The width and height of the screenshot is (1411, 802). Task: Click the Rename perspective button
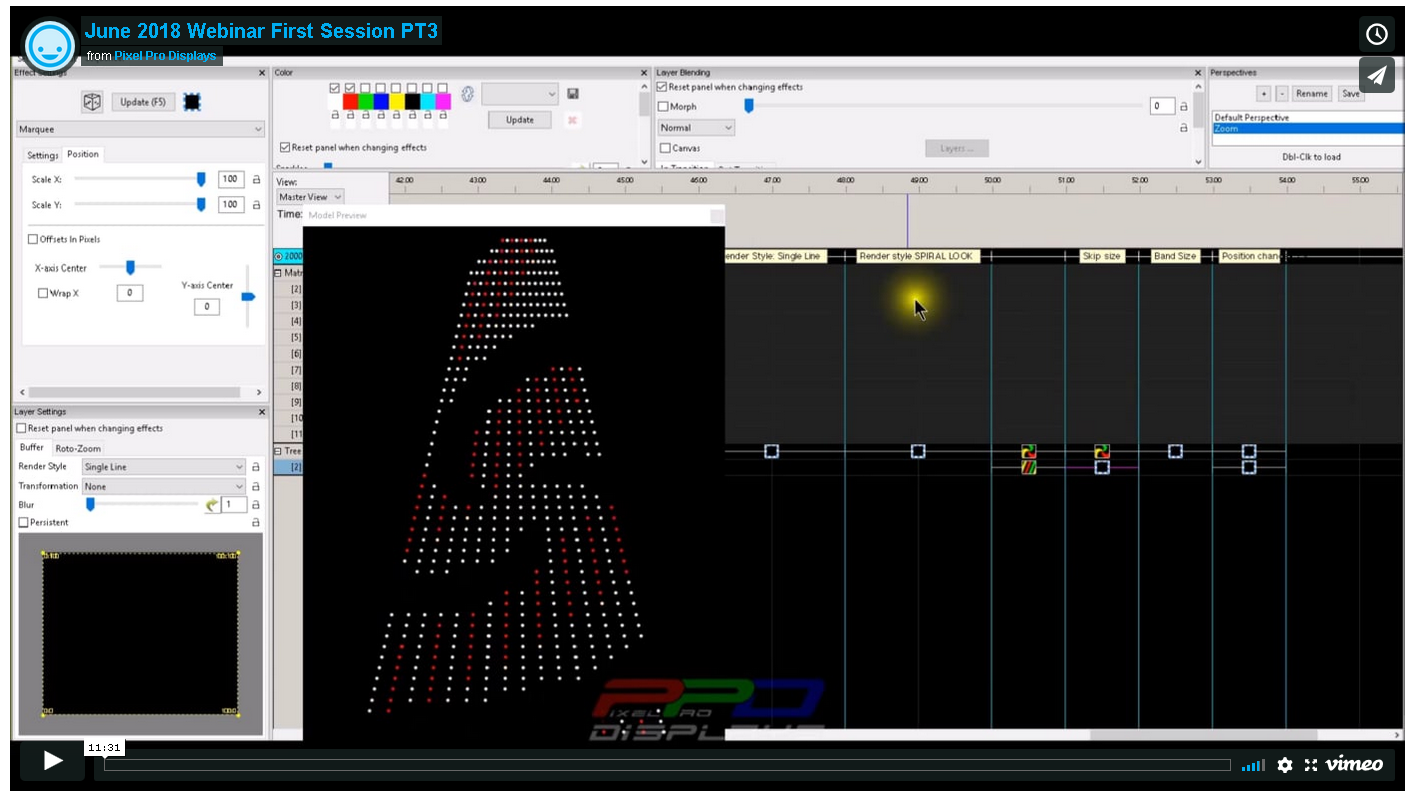[1312, 93]
